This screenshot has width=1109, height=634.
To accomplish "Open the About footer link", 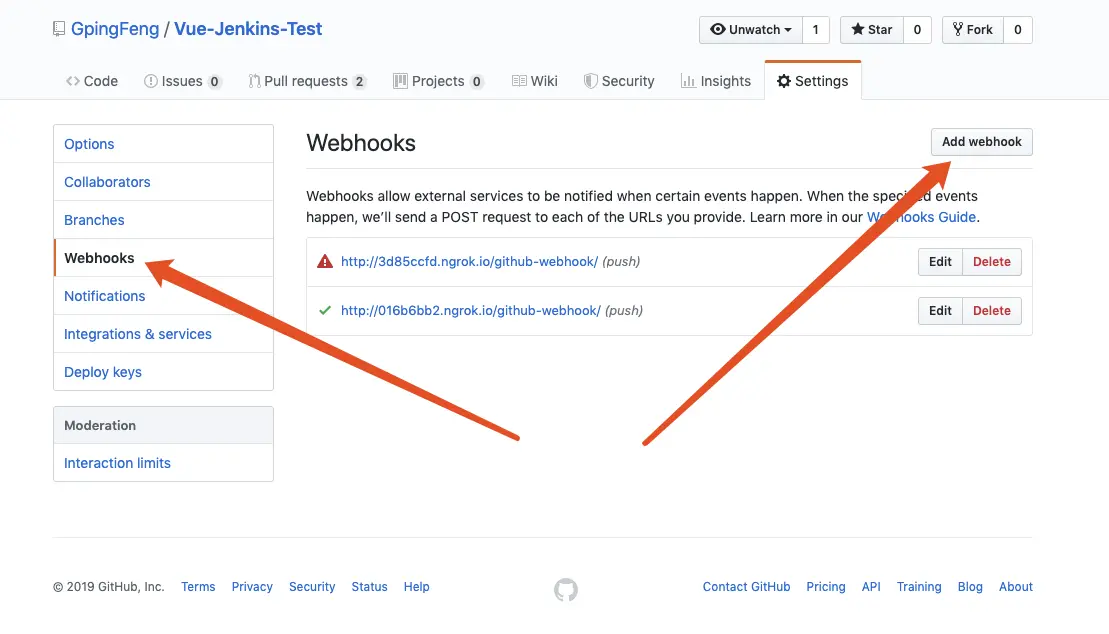I will click(1016, 587).
